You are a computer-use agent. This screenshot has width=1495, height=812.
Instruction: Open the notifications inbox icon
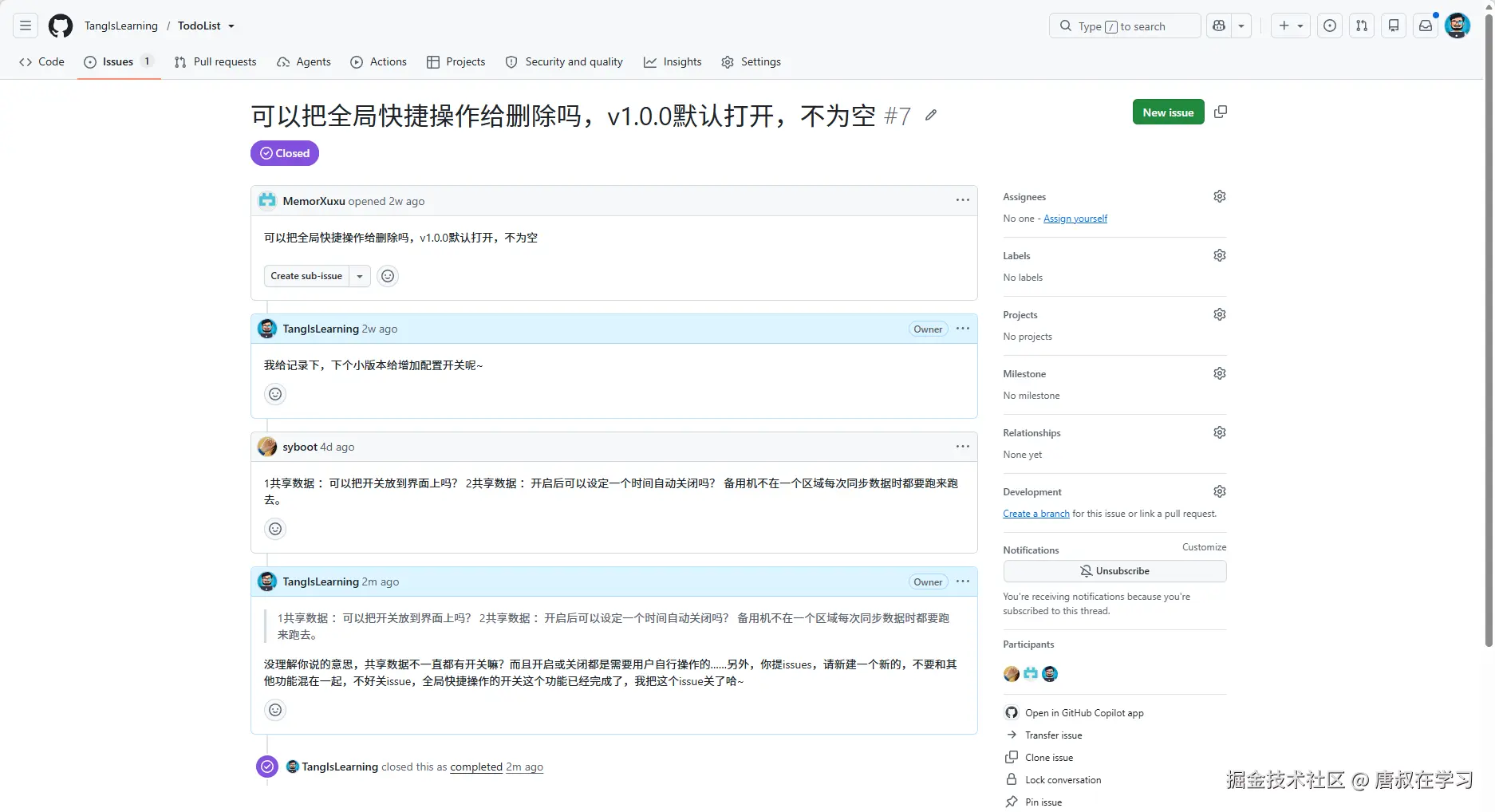click(x=1426, y=26)
